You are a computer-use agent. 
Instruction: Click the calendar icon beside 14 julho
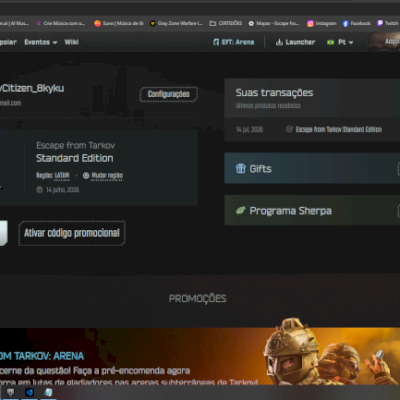point(39,190)
